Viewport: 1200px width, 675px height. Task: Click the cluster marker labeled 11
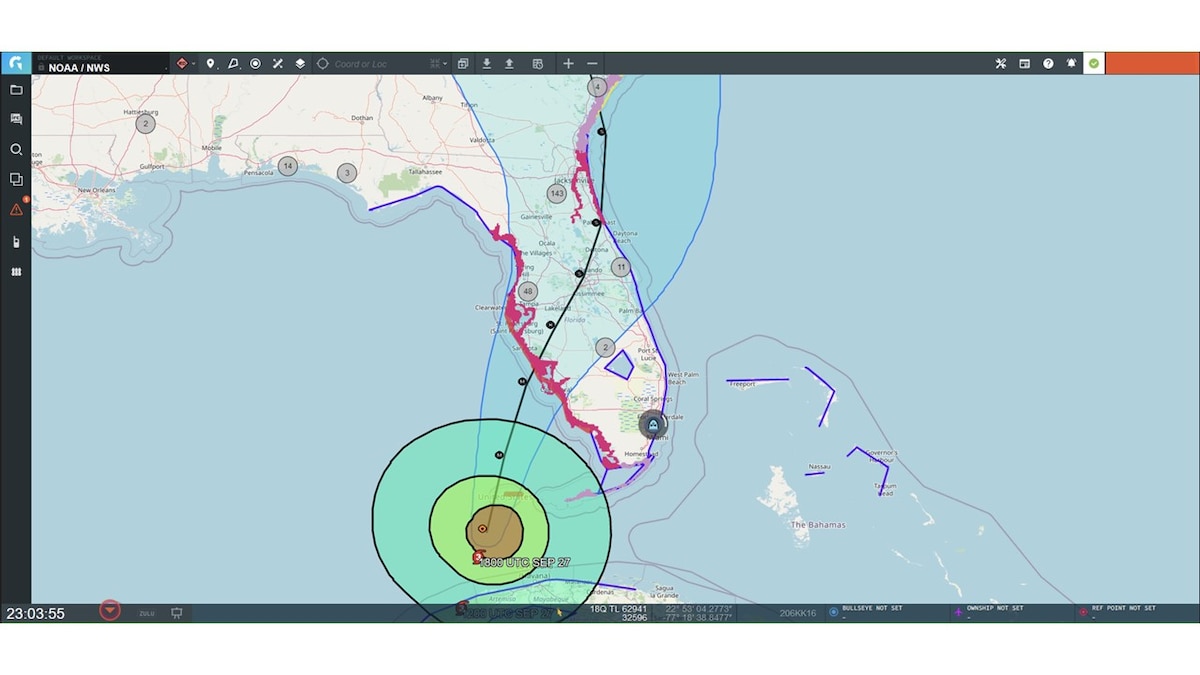[621, 267]
